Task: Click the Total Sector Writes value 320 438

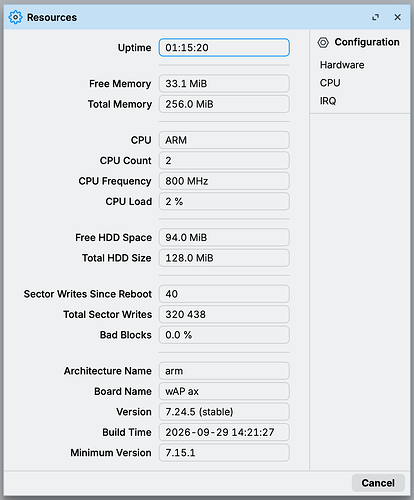Action: point(224,314)
